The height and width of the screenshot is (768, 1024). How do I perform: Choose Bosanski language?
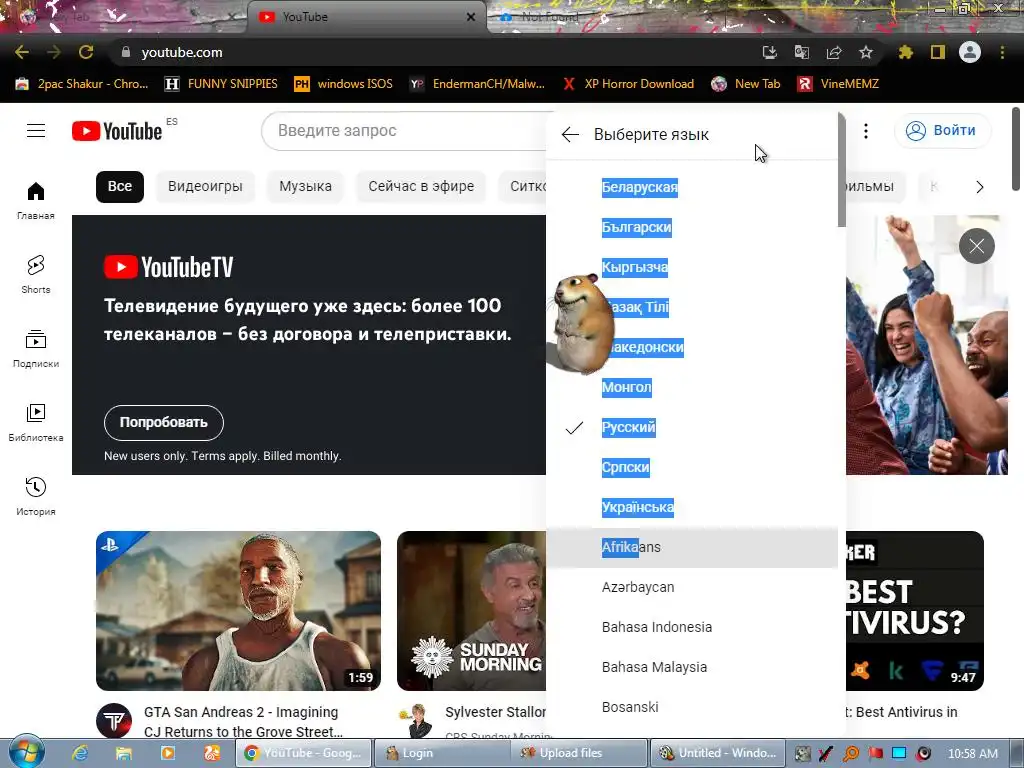pos(692,707)
